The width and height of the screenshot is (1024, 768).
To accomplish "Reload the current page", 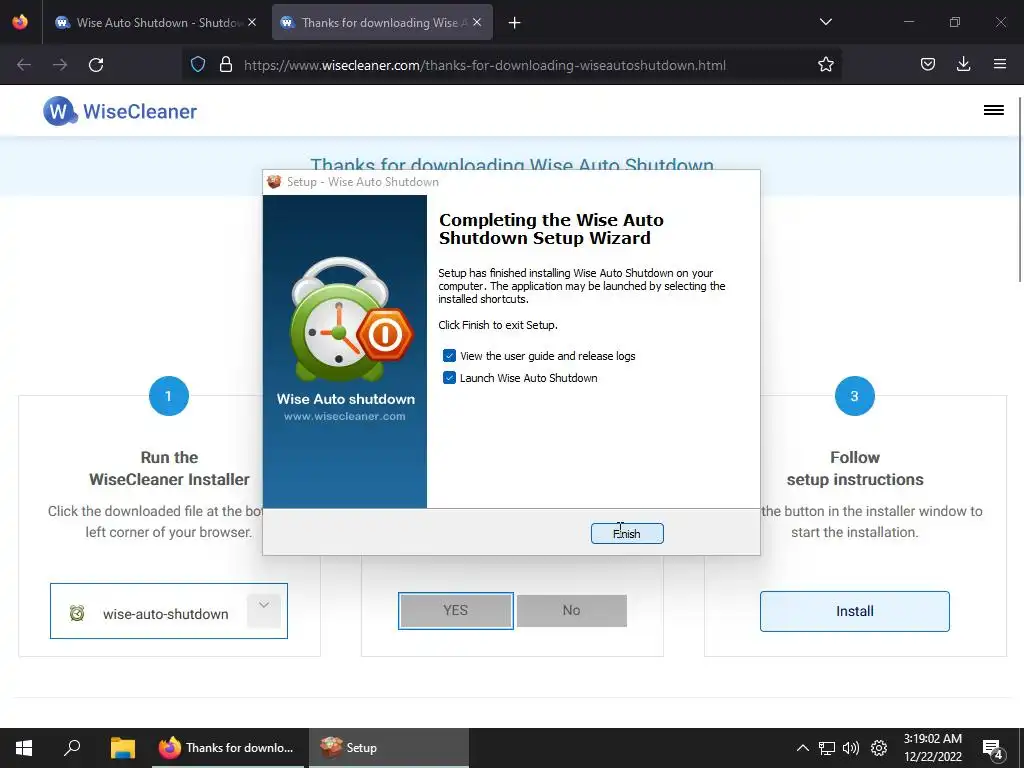I will (96, 65).
